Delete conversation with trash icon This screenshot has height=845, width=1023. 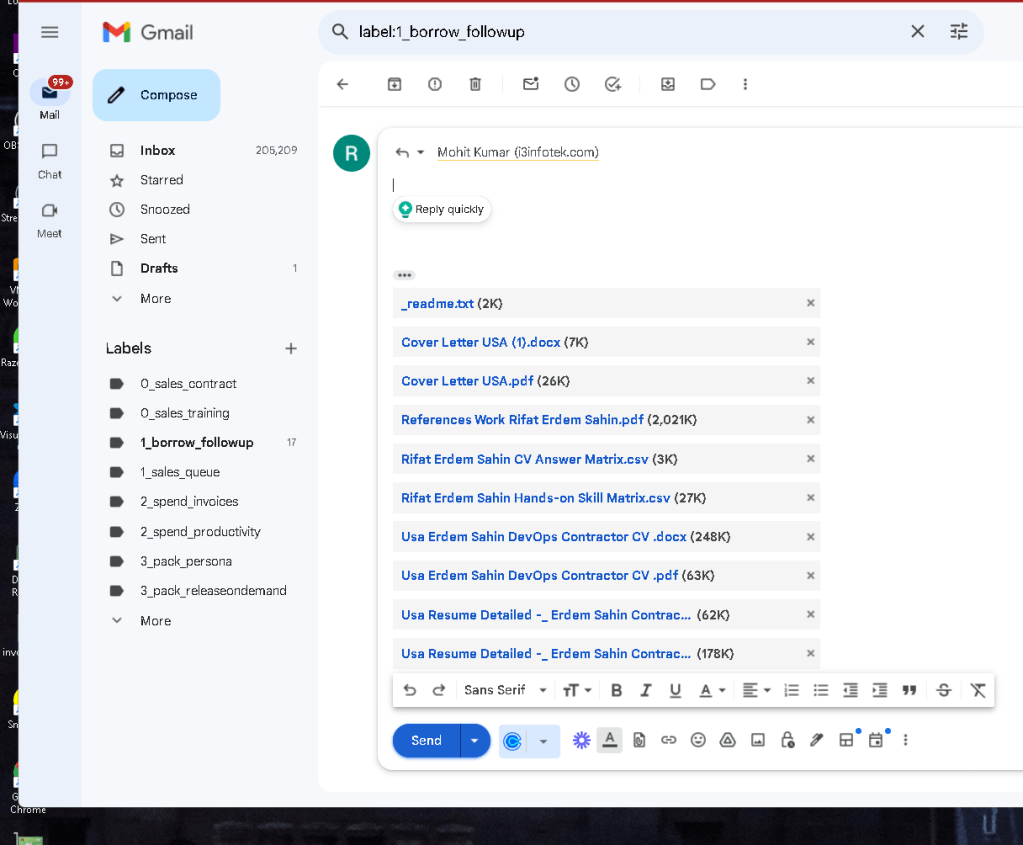(x=476, y=84)
